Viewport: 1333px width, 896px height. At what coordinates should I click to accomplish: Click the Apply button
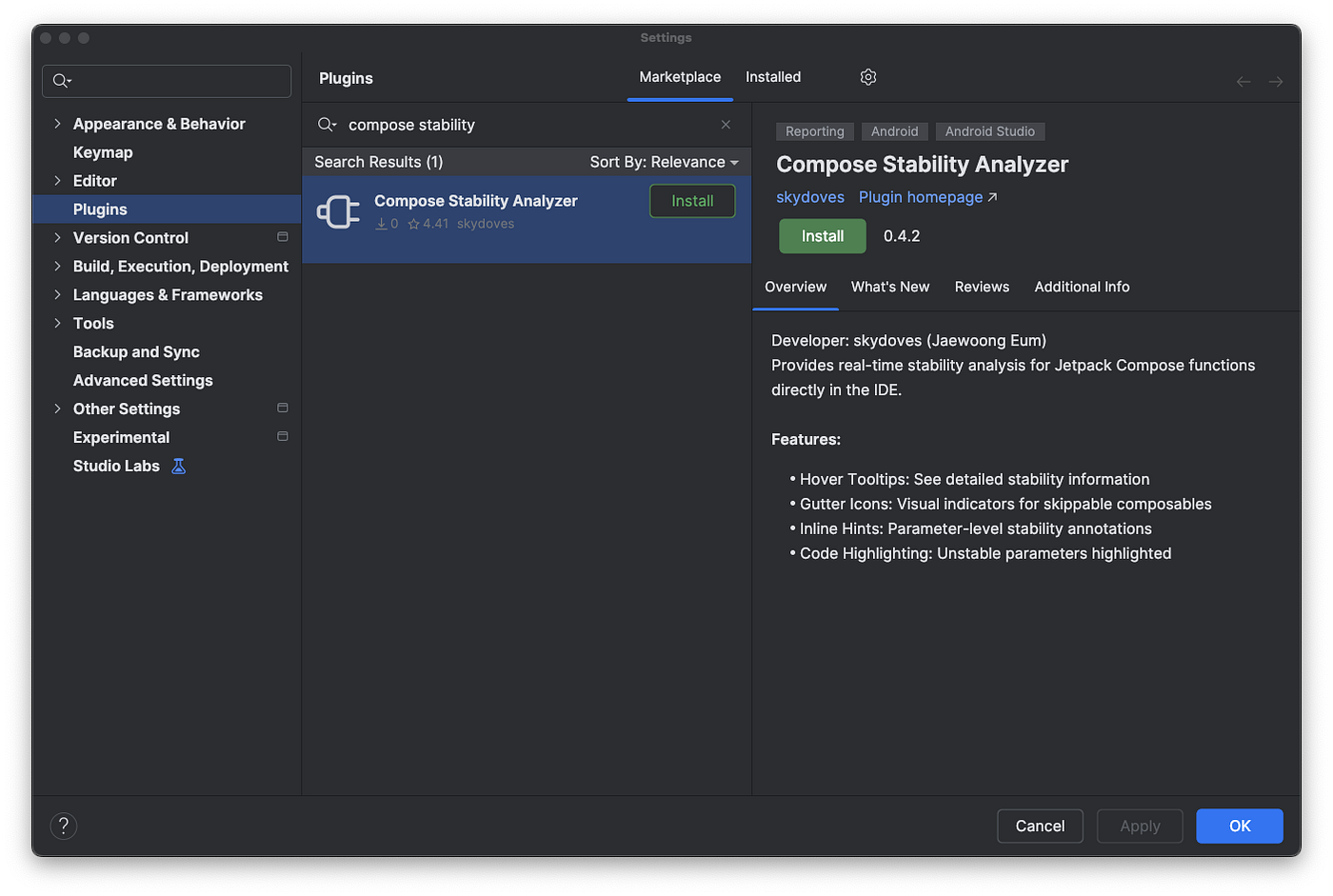[x=1140, y=826]
